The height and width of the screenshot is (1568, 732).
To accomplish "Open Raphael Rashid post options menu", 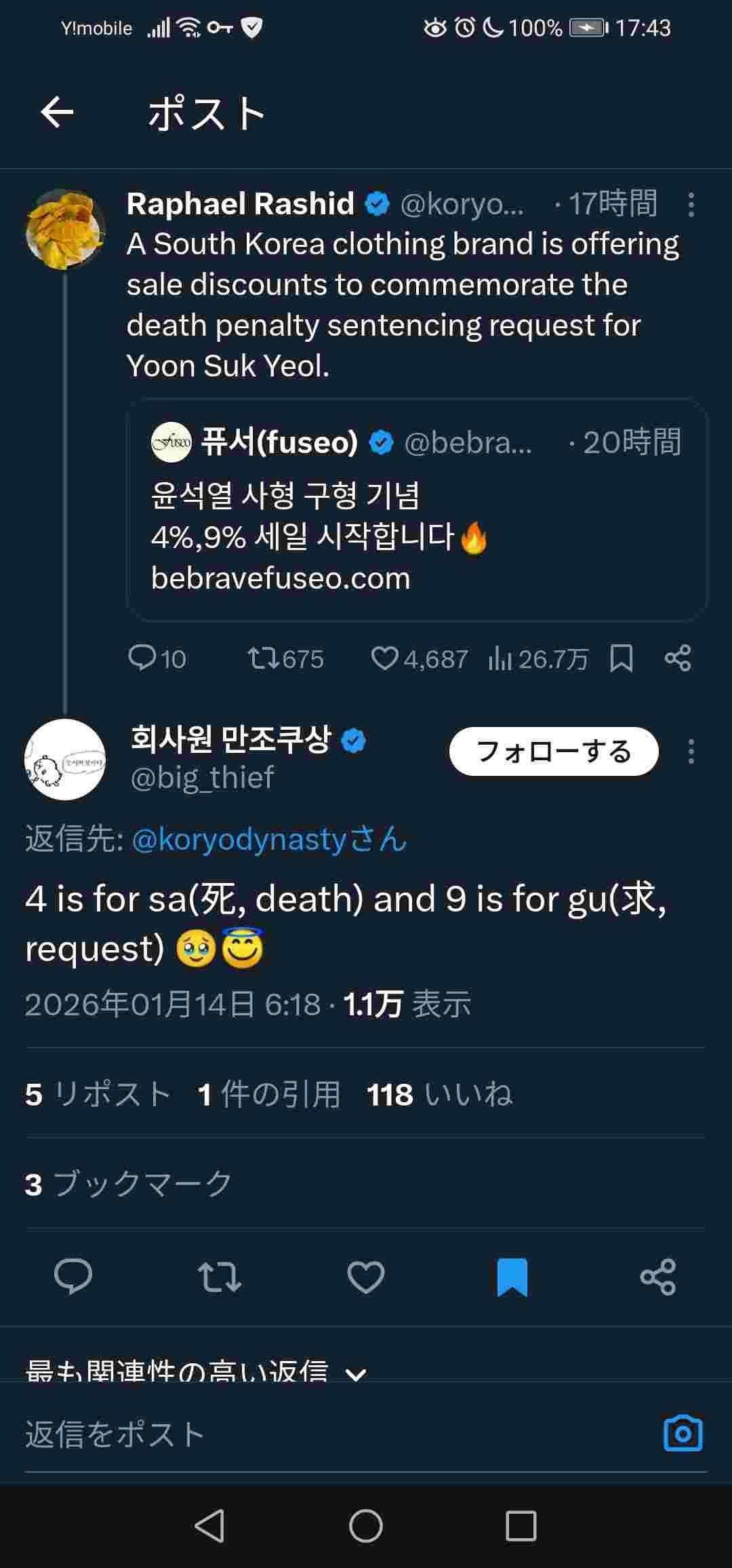I will [691, 204].
